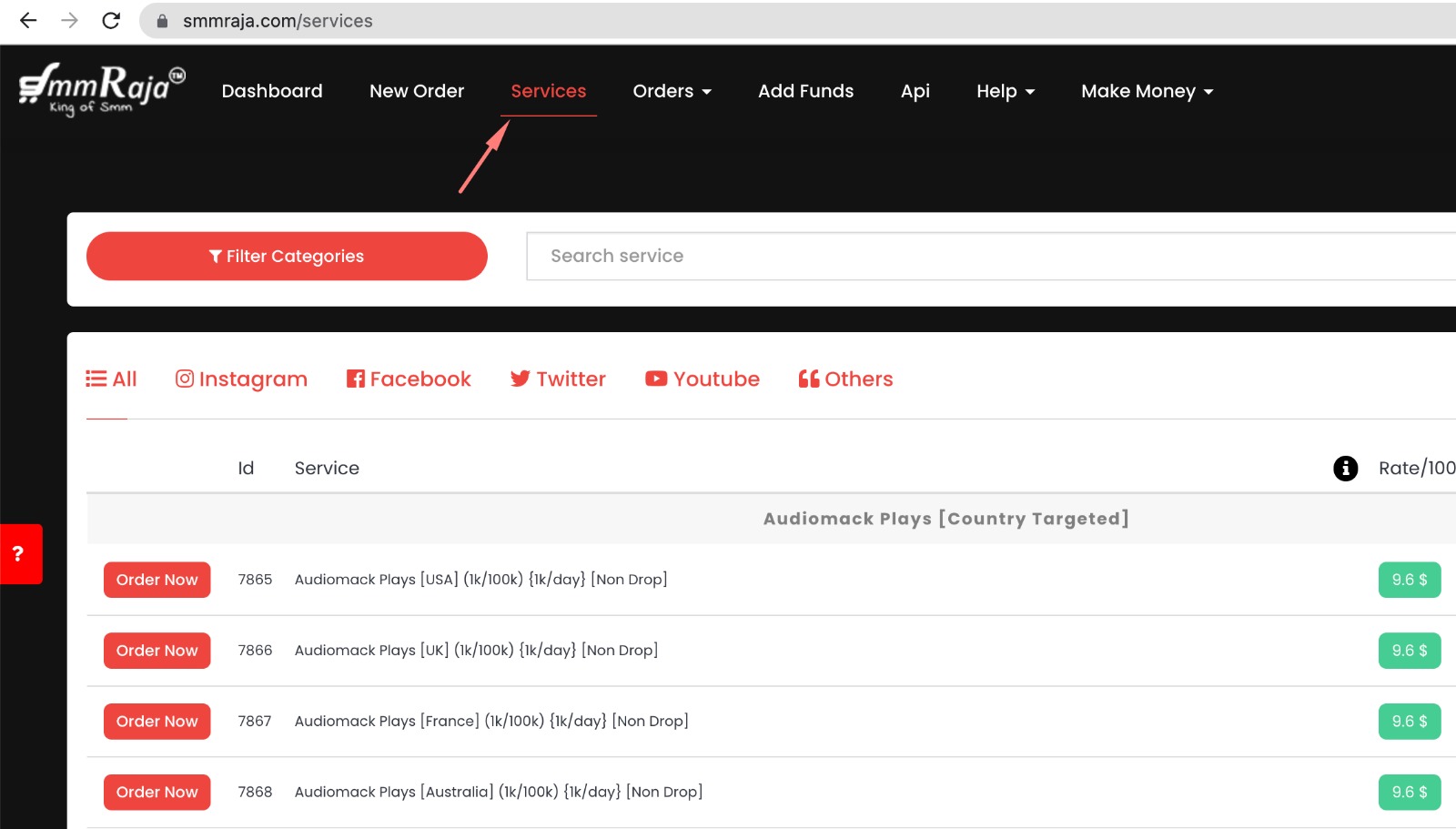The image size is (1456, 829).
Task: Order Now for service 7868 Australia plays
Action: [x=157, y=793]
